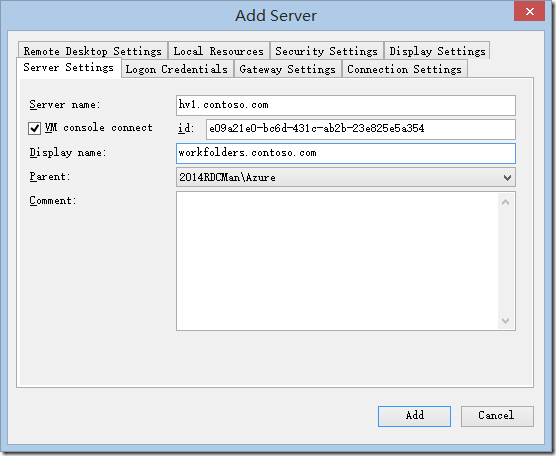Click the Server name label
Image resolution: width=556 pixels, height=456 pixels.
tap(65, 105)
